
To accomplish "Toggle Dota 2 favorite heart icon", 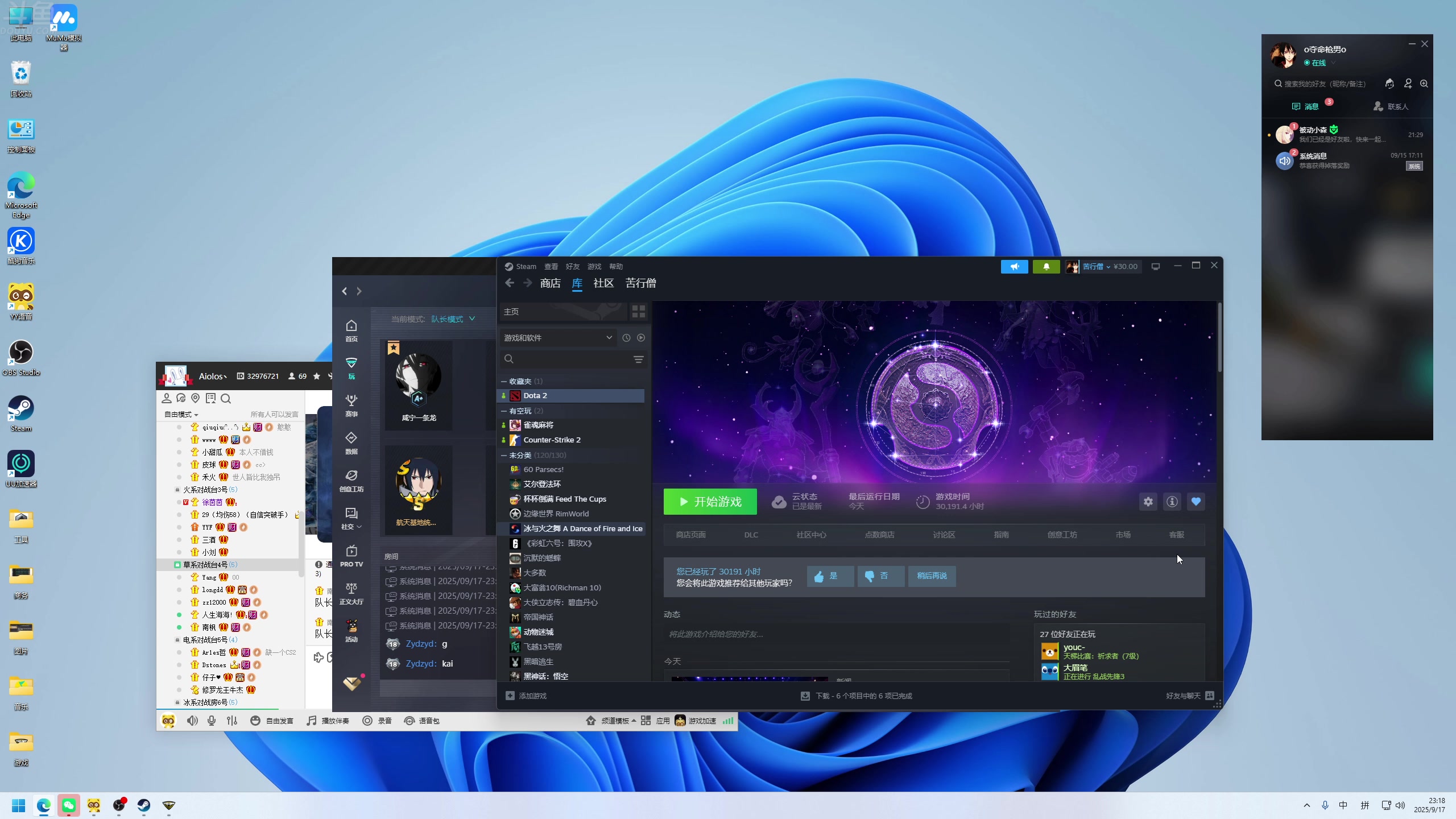I will point(1196,502).
